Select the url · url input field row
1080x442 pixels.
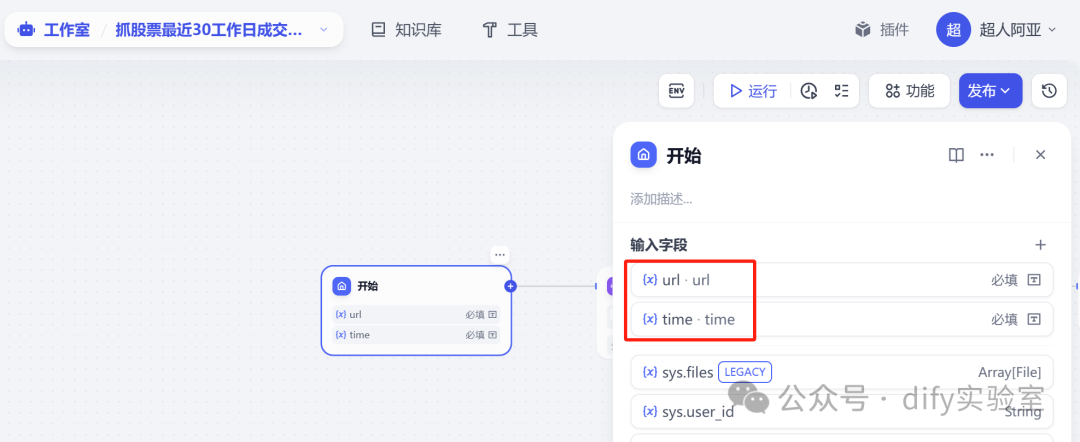842,280
